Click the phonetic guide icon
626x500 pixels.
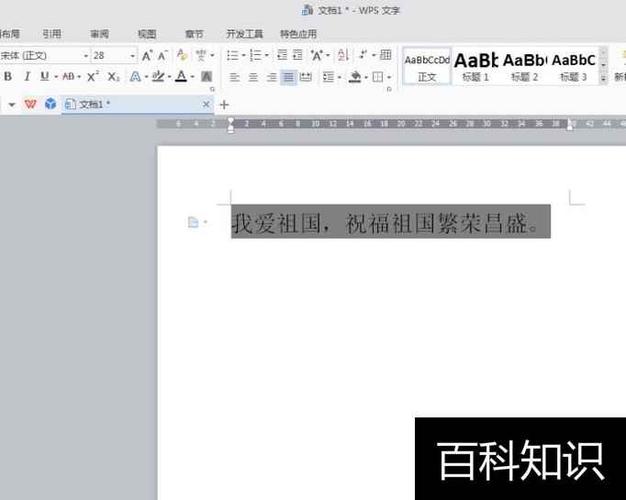click(x=201, y=55)
